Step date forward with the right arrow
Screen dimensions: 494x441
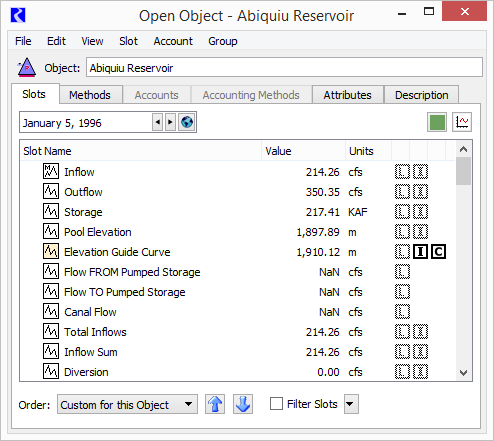pyautogui.click(x=170, y=122)
